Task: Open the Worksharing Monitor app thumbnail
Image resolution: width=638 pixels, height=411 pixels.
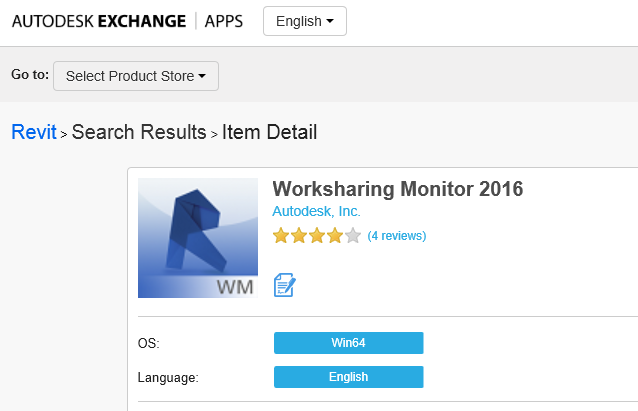Action: point(198,238)
